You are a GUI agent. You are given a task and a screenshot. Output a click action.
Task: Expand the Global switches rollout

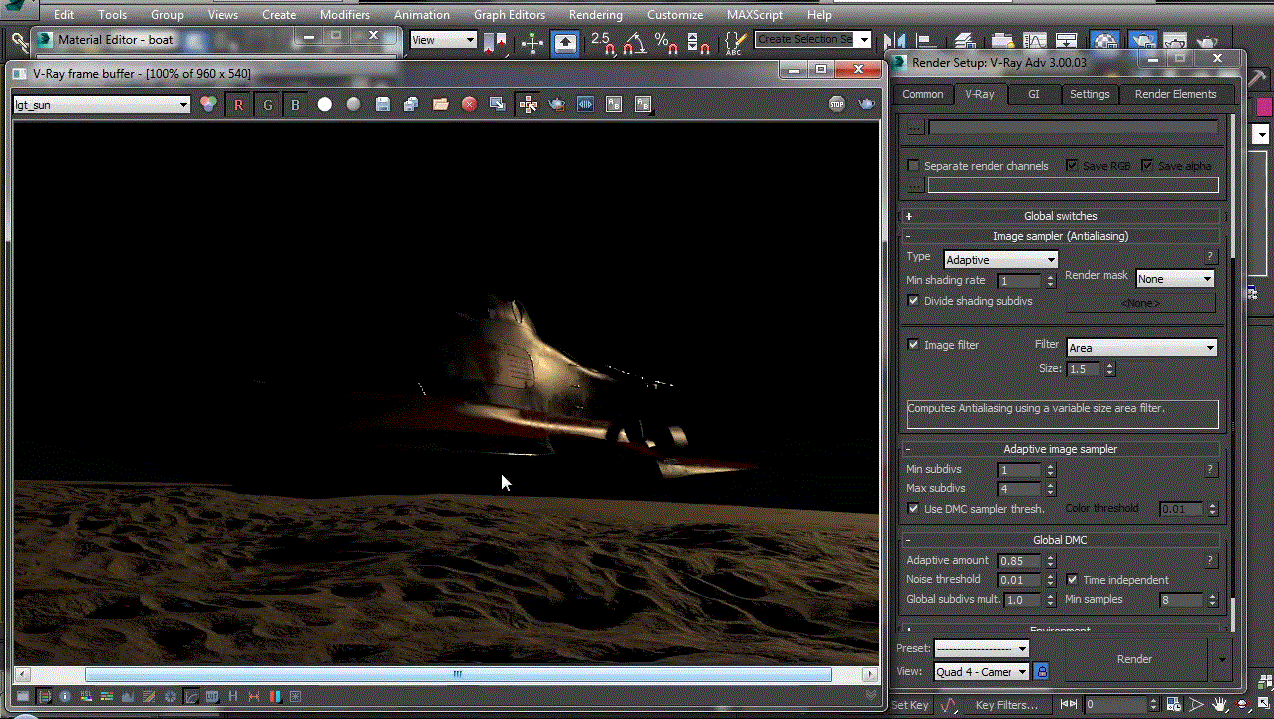point(1061,216)
